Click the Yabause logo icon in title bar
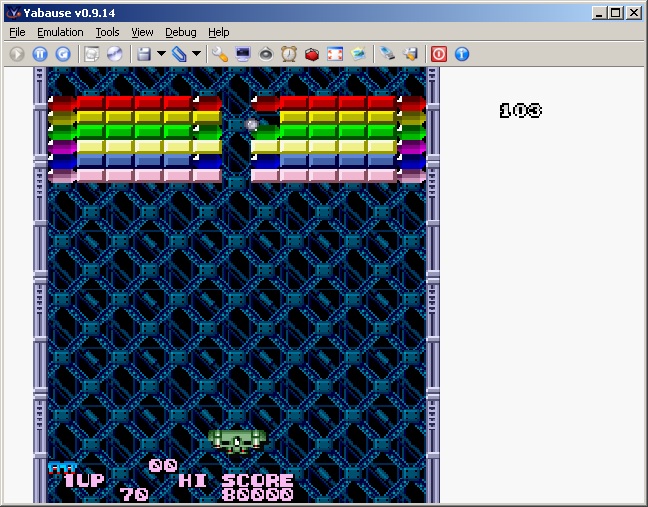 (14, 13)
